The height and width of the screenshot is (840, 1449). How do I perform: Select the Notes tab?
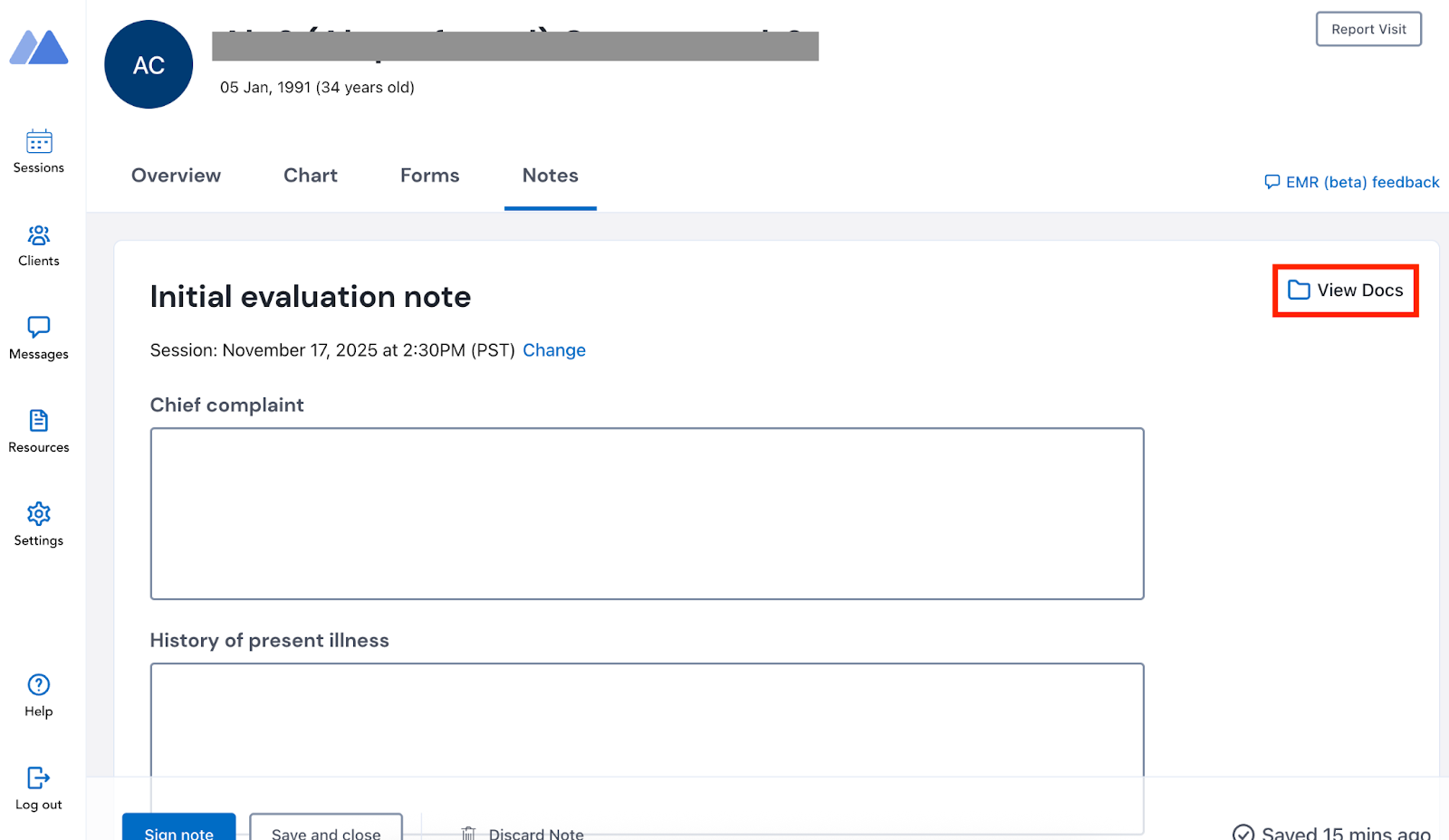[x=550, y=176]
